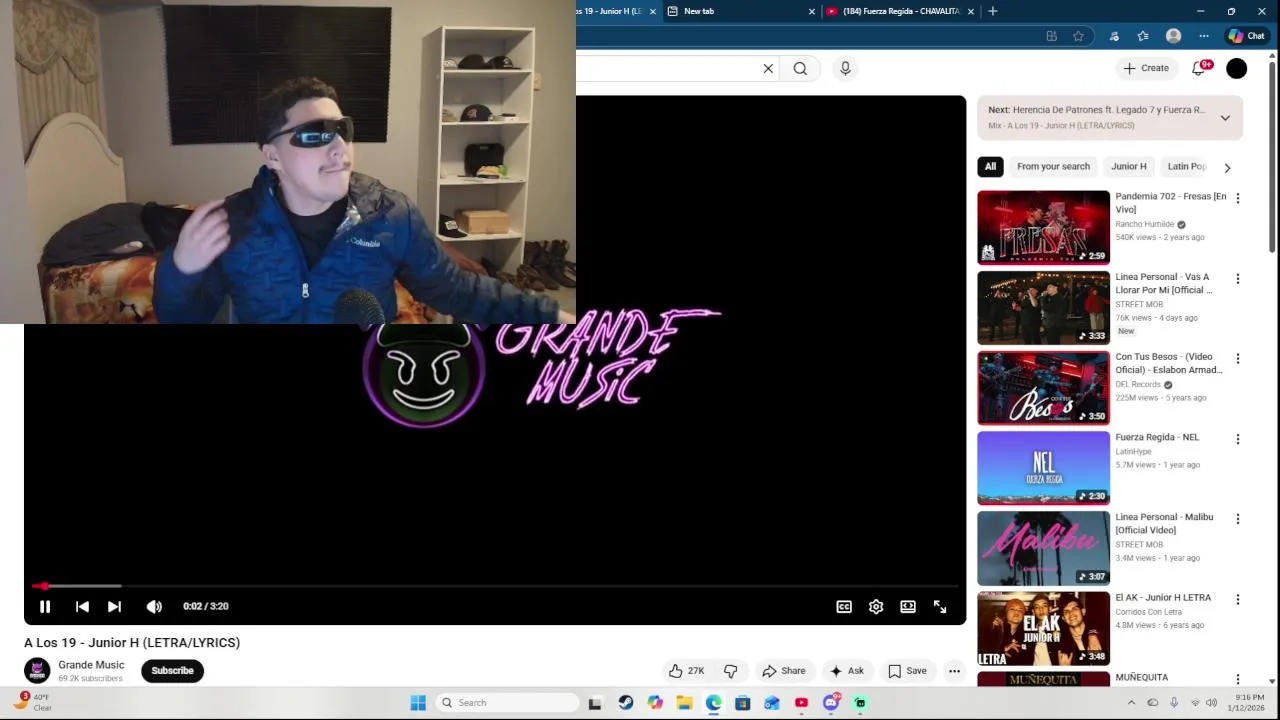Viewport: 1280px width, 720px height.
Task: Open El AK - Junior H LETRA title
Action: click(1163, 597)
